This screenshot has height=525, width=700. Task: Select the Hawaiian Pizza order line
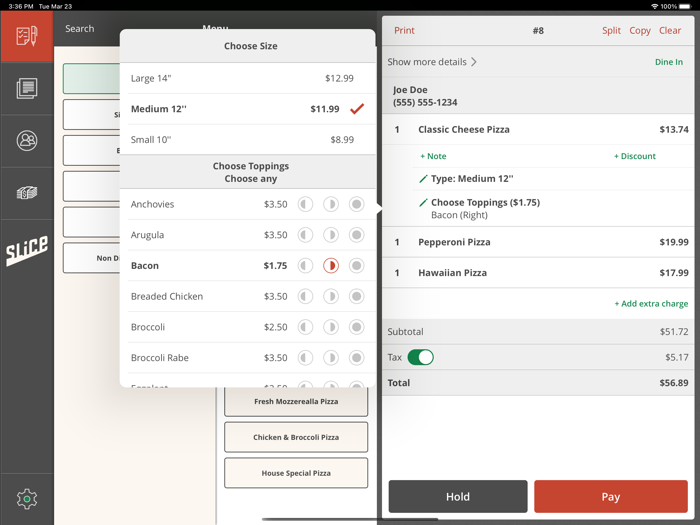[x=538, y=273]
